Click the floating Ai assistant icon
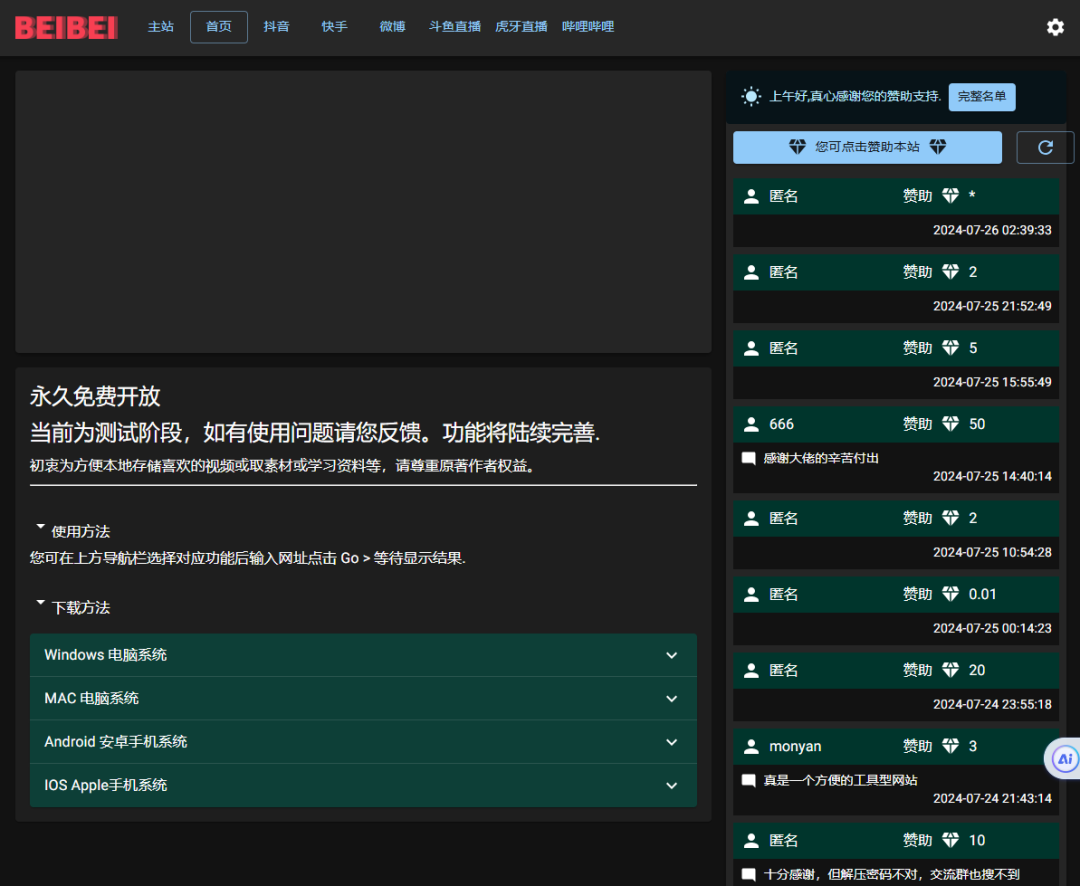The image size is (1080, 886). click(x=1065, y=759)
